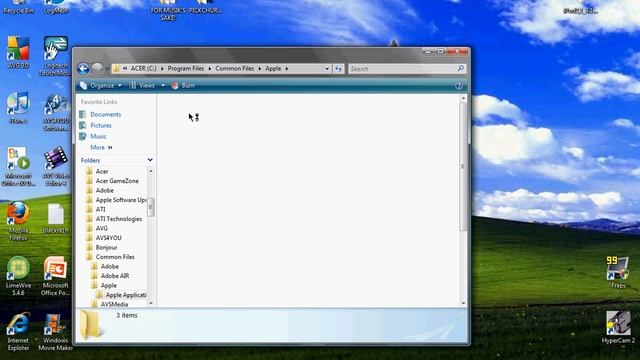Image resolution: width=640 pixels, height=360 pixels.
Task: Navigate to Common Files breadcrumb
Action: pyautogui.click(x=235, y=69)
